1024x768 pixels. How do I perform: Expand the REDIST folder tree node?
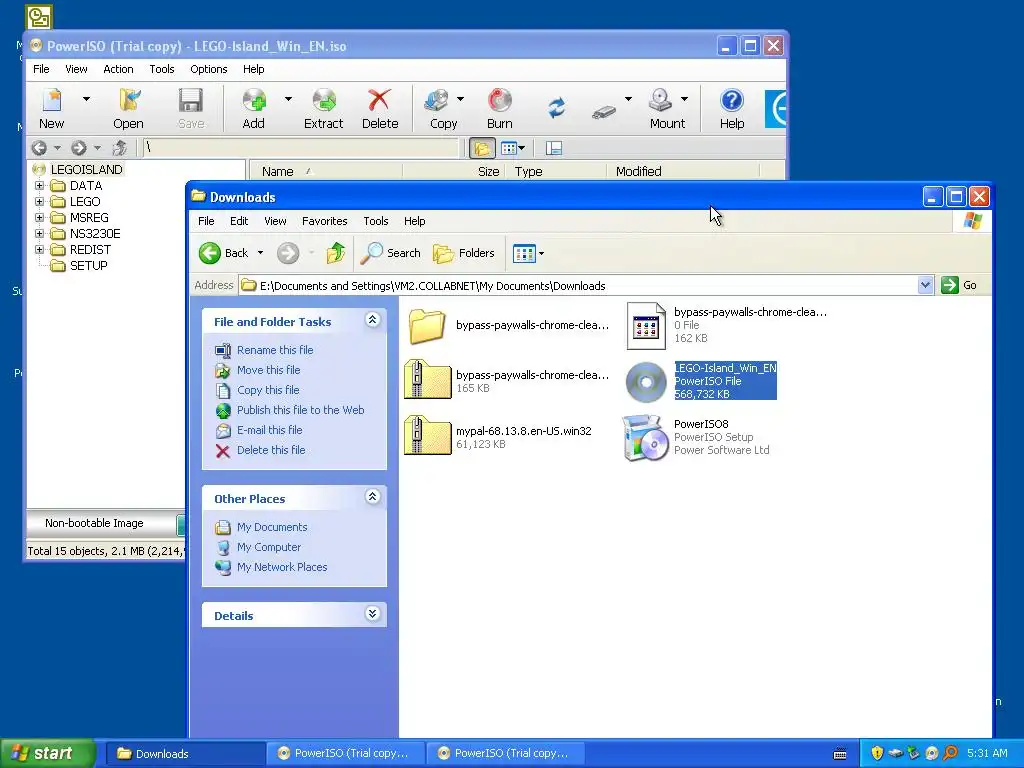39,249
